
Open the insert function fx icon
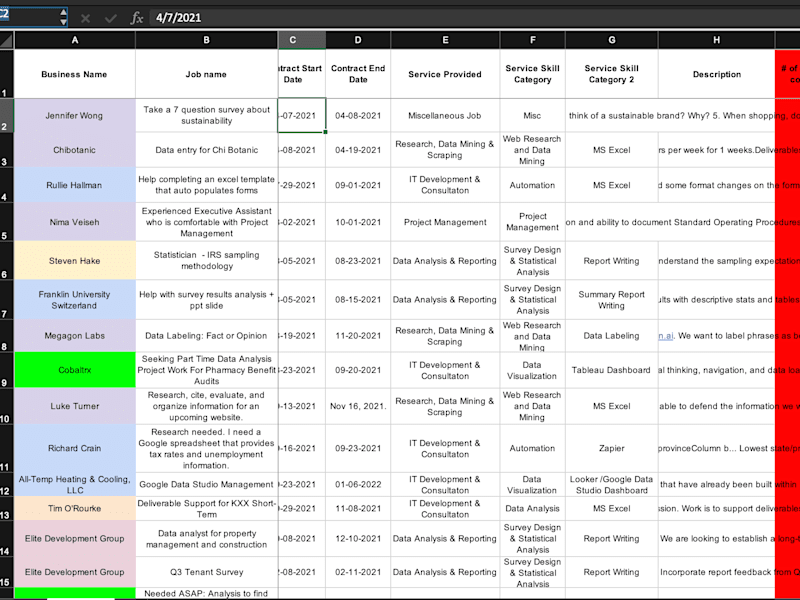[x=136, y=18]
